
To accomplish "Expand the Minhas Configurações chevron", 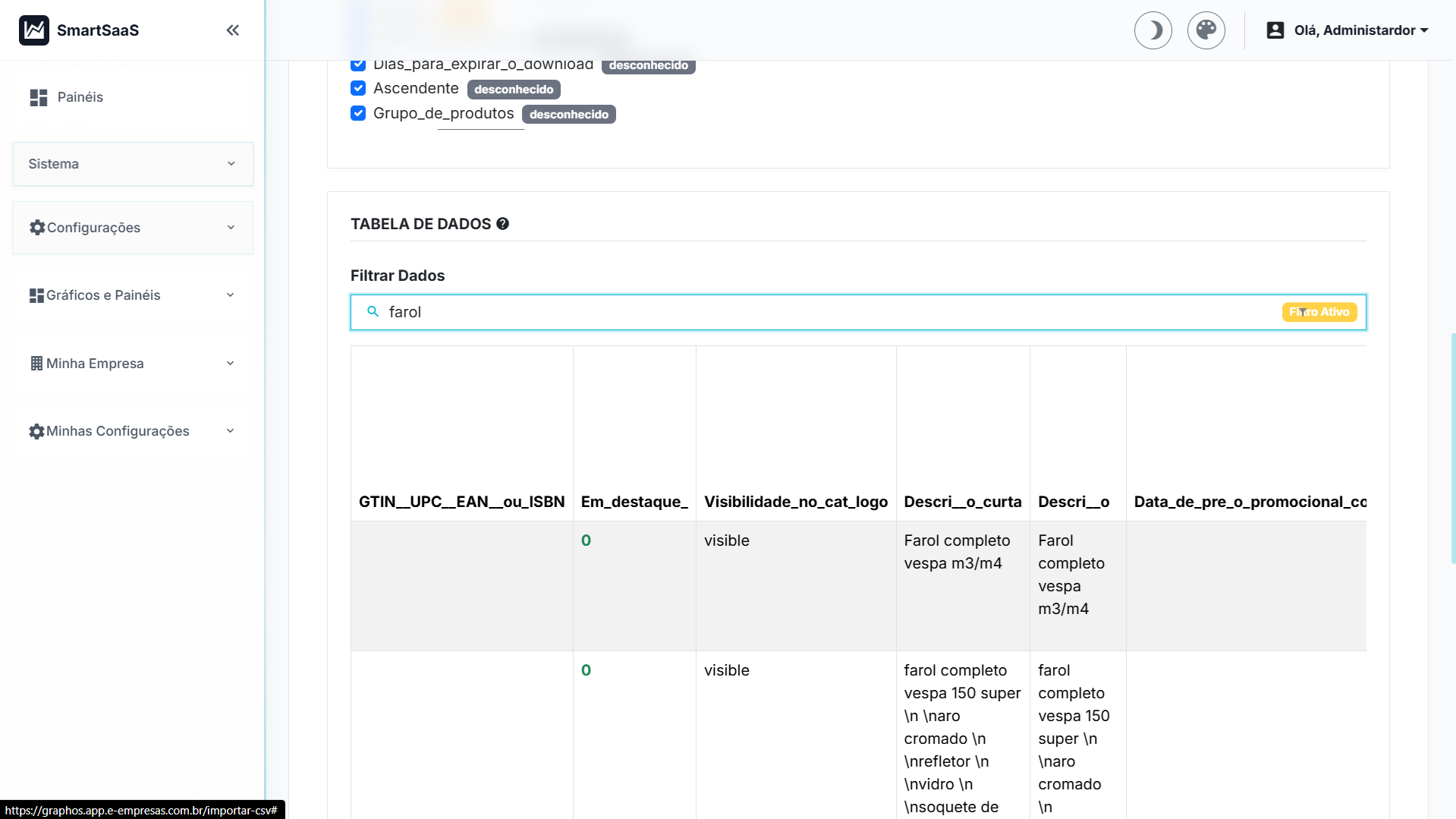I will (x=230, y=431).
